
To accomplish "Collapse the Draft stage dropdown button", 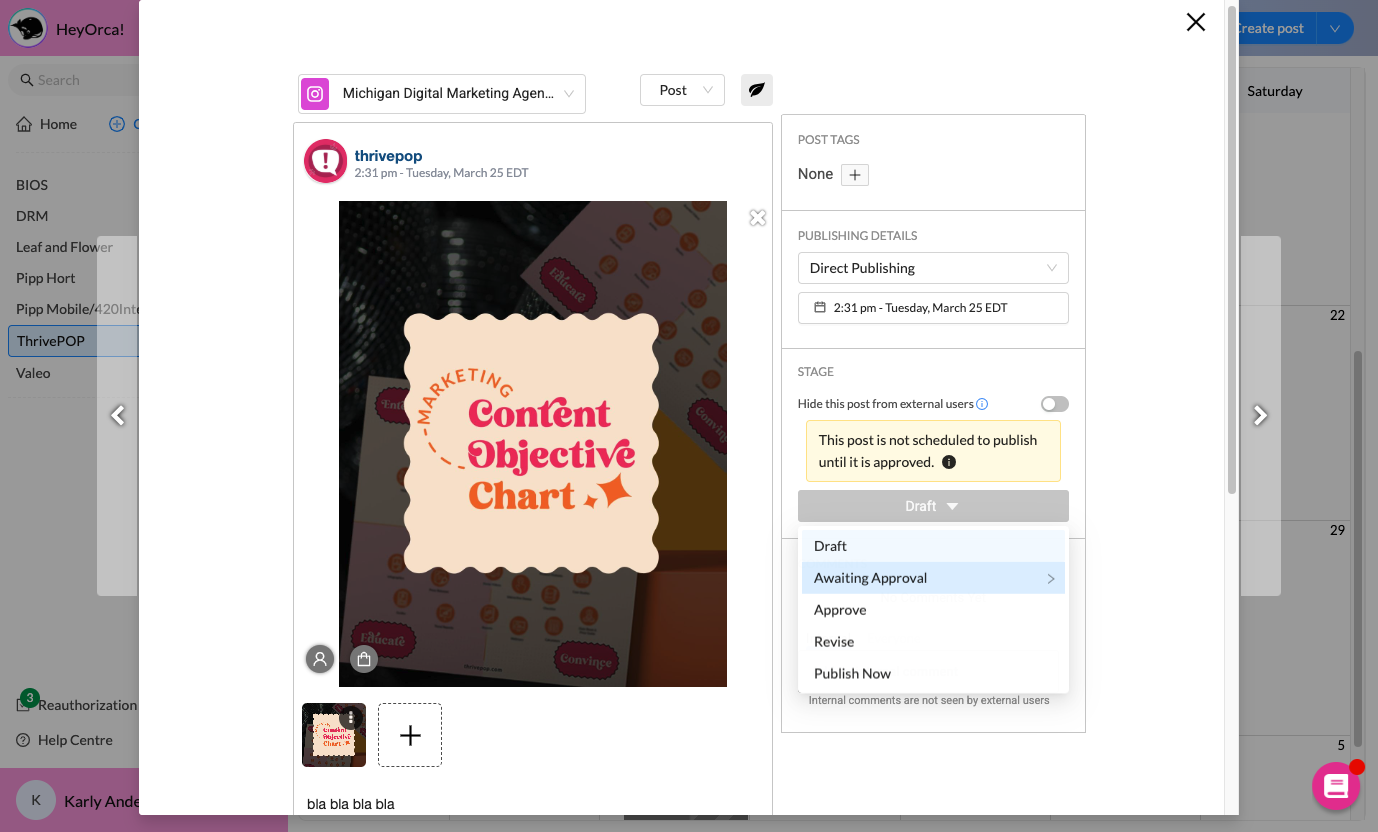I will click(x=933, y=506).
